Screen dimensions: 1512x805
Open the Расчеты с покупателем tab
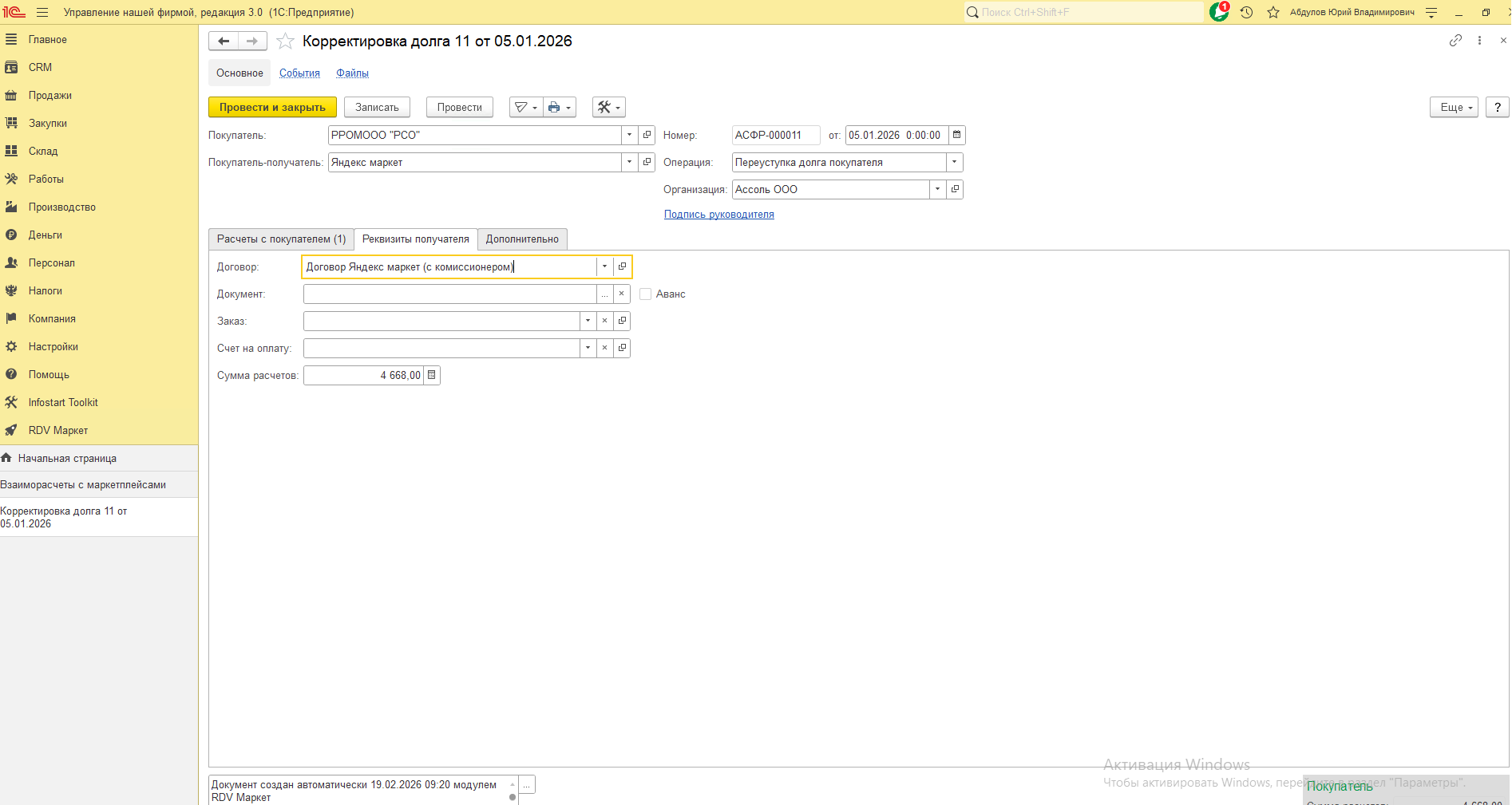281,239
